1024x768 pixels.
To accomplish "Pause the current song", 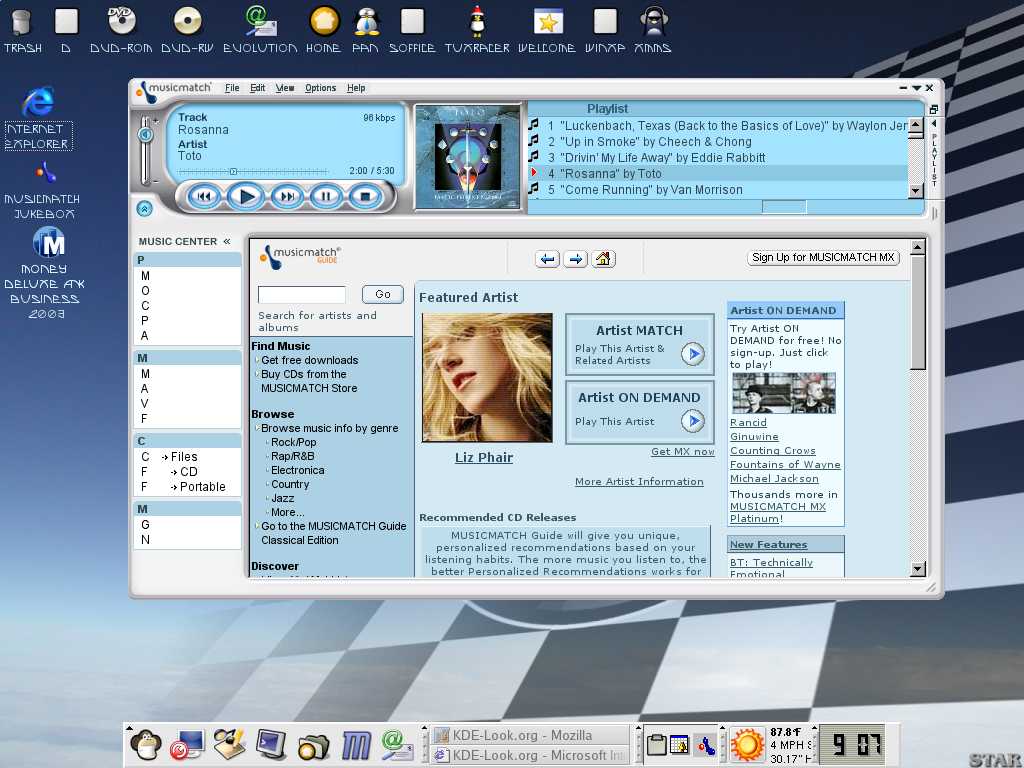I will tap(326, 196).
